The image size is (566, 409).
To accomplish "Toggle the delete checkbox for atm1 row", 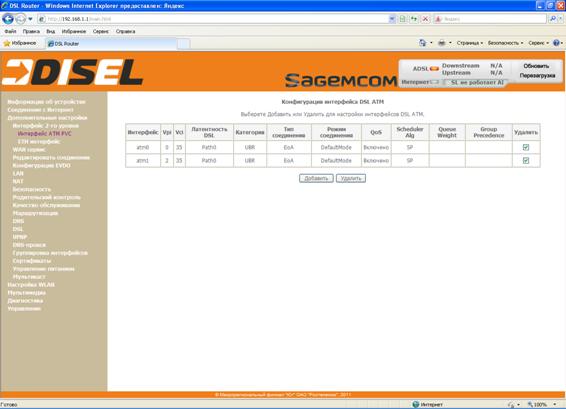I will click(526, 161).
